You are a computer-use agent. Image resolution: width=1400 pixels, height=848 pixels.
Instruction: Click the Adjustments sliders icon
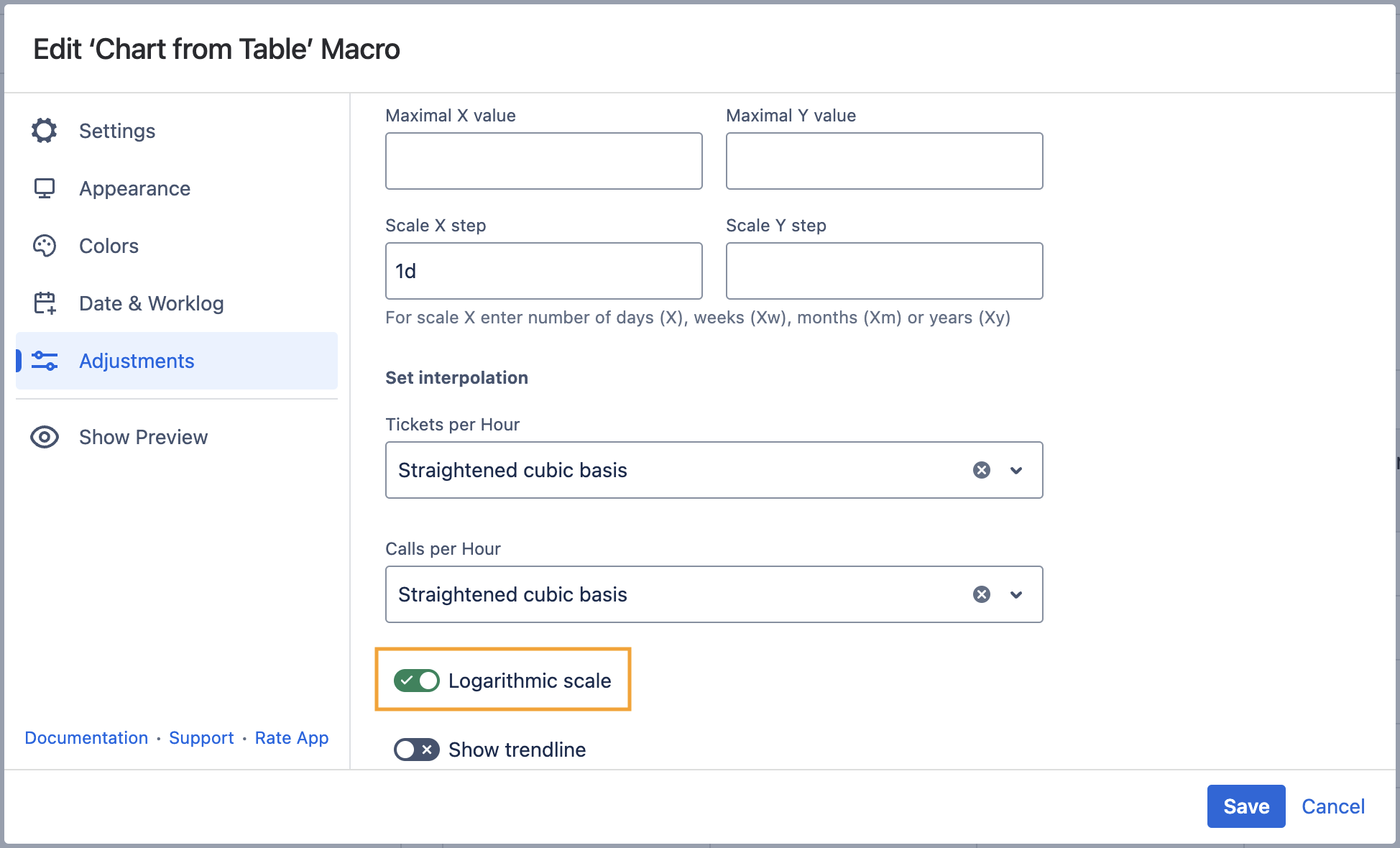pyautogui.click(x=45, y=361)
